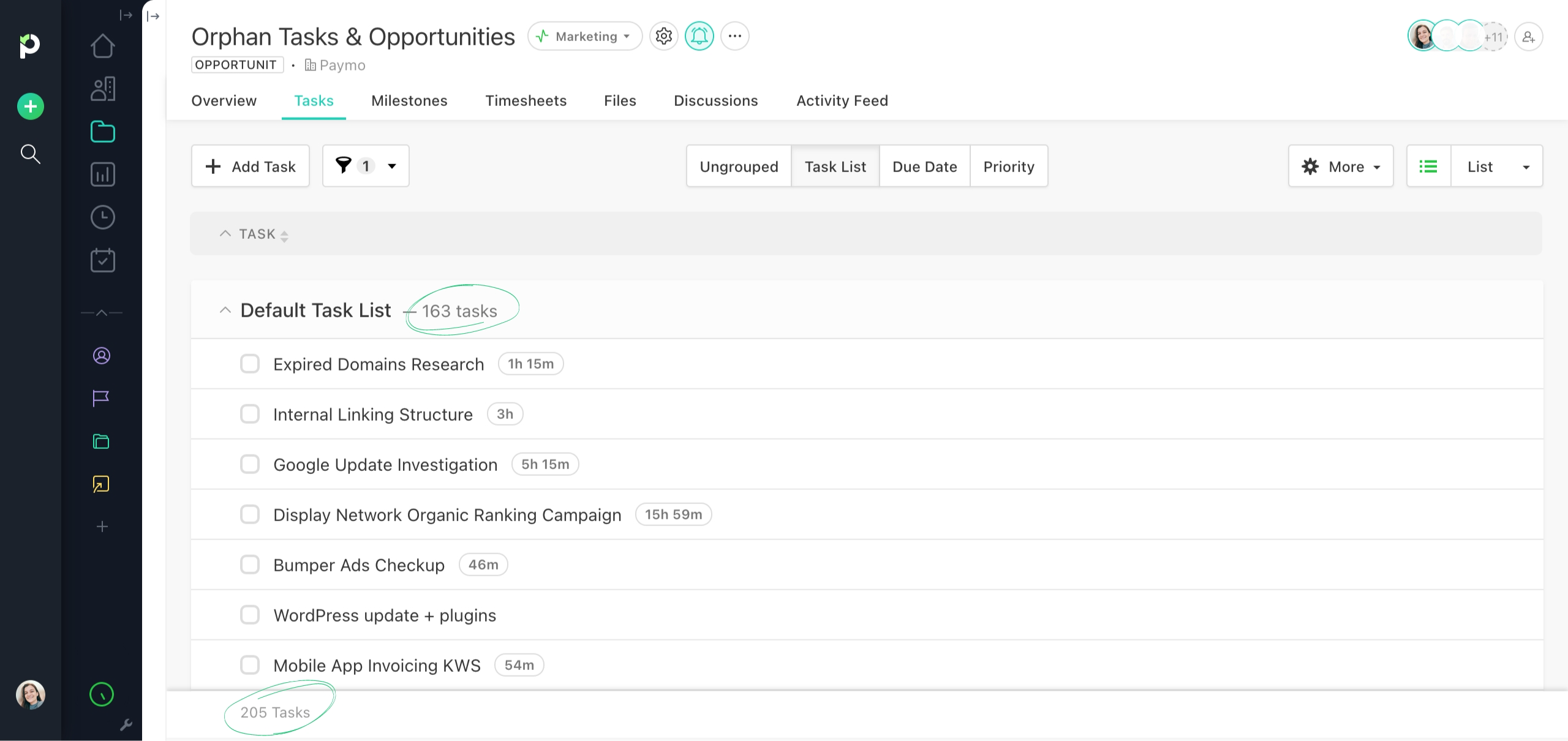Open the Reports bar chart icon

coord(102,175)
